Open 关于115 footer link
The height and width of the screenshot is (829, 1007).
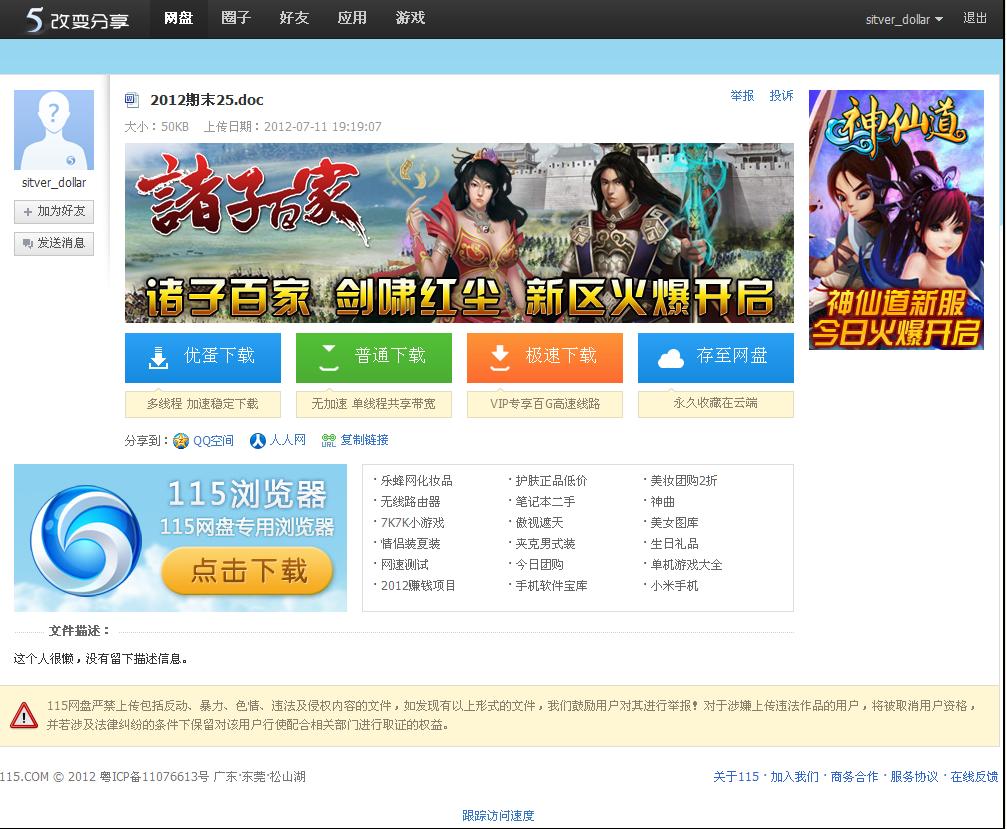coord(736,777)
